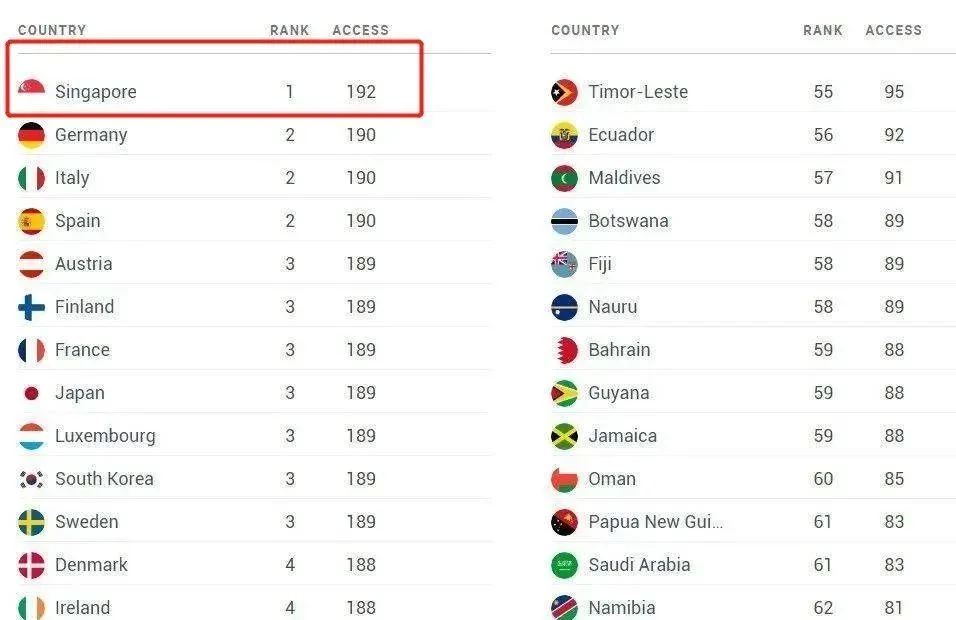
Task: Click the Germany flag icon
Action: [31, 135]
